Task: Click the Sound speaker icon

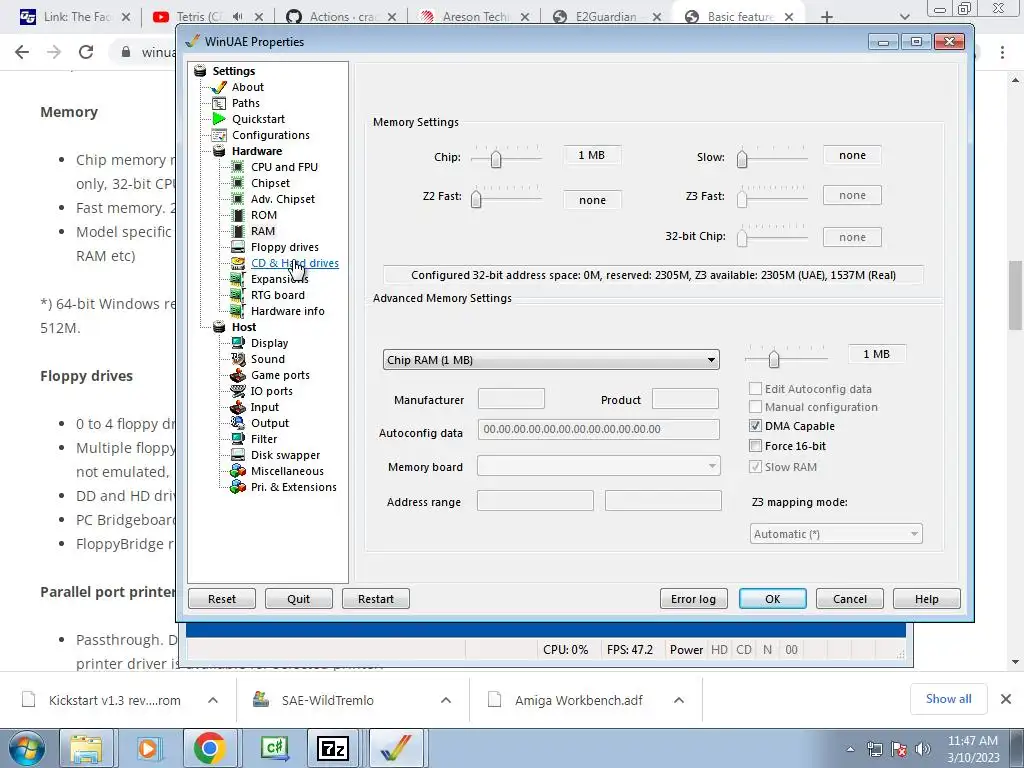Action: pyautogui.click(x=238, y=359)
